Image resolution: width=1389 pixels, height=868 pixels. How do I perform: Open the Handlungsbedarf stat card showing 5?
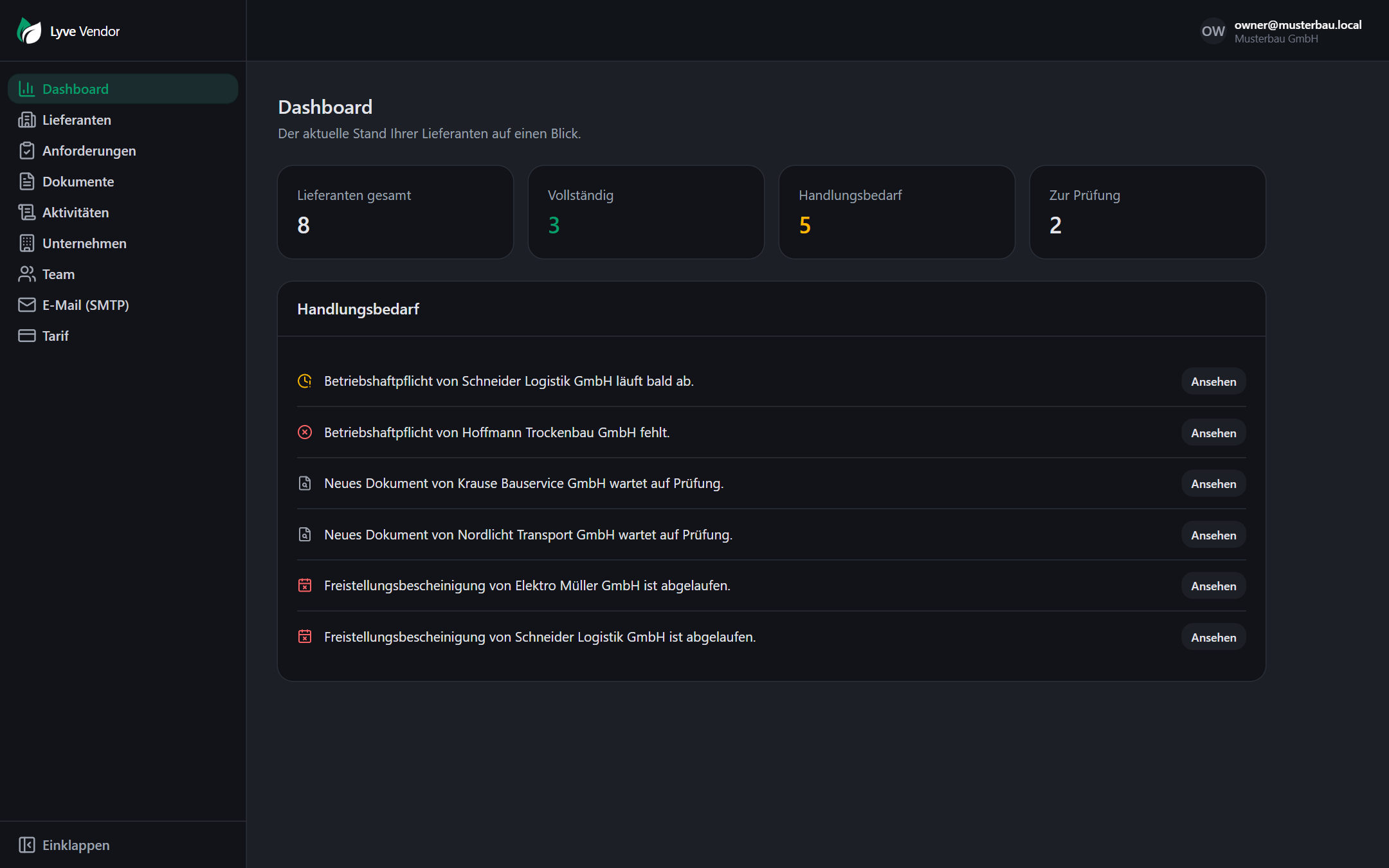click(x=897, y=212)
